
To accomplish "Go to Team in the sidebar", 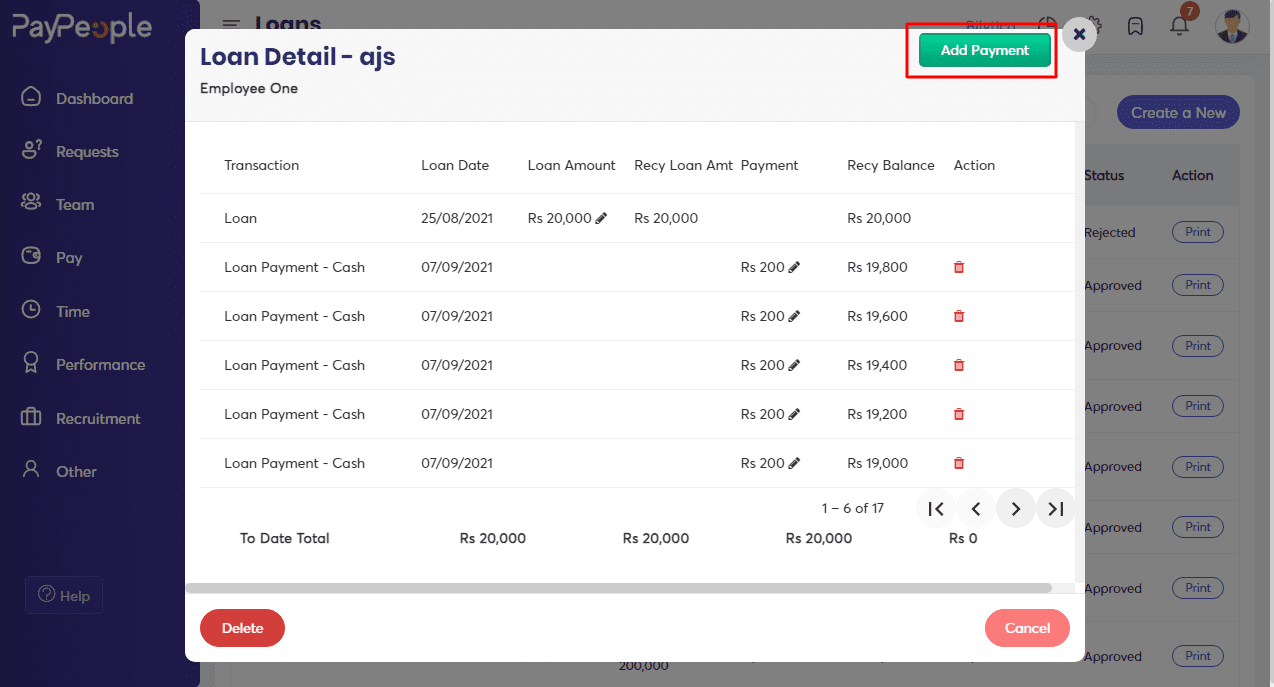I will [x=75, y=204].
